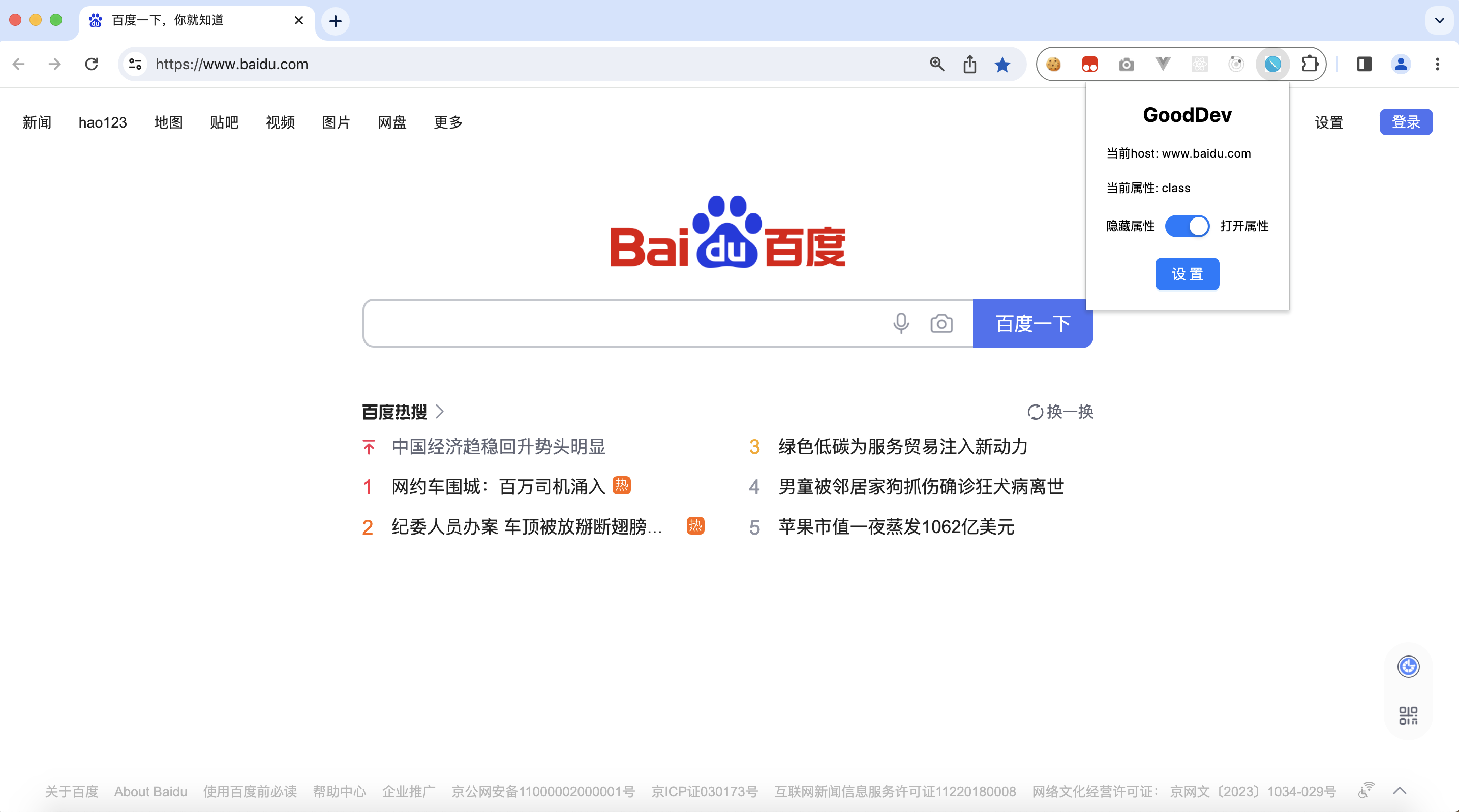Screen dimensions: 1459x812
Task: Open the Extensions puzzle menu
Action: [x=1310, y=64]
